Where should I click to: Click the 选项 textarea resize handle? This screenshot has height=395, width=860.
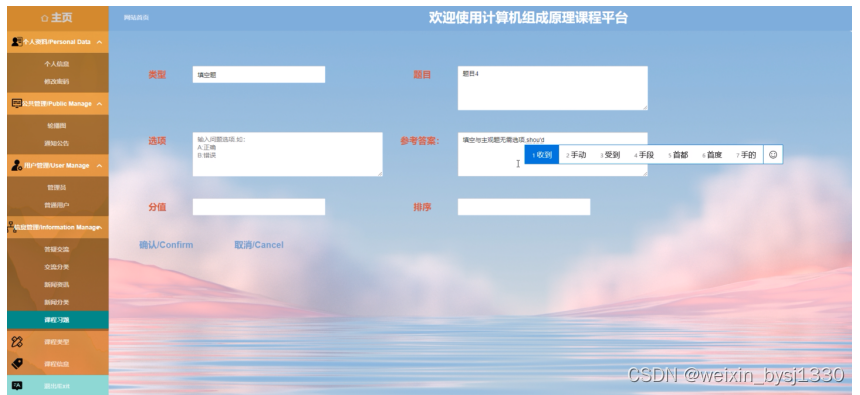(379, 173)
